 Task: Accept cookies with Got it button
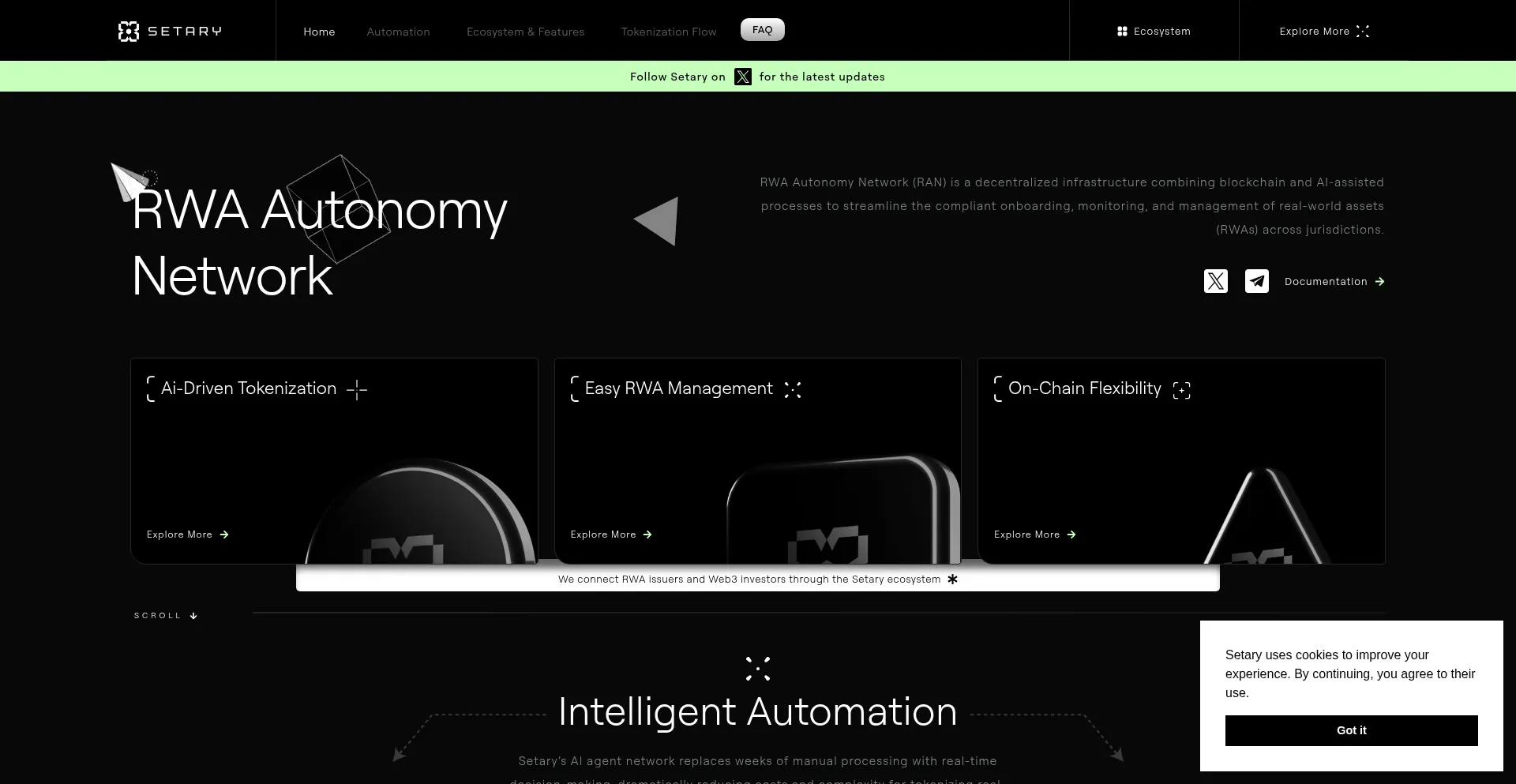1351,730
